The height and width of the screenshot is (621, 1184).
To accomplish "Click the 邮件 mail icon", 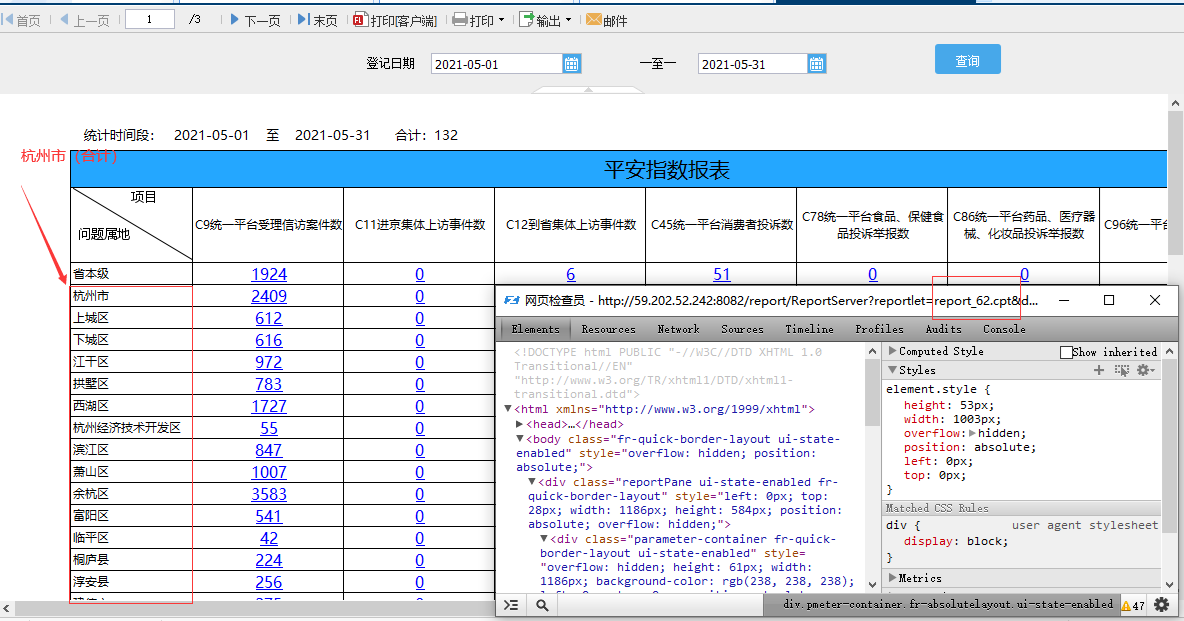I will (594, 20).
